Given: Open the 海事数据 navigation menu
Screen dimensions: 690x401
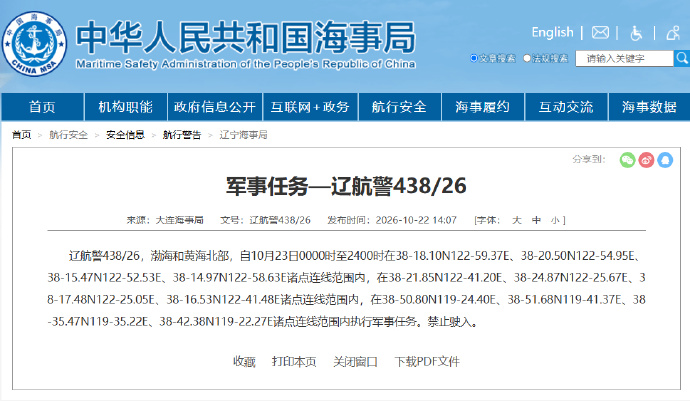Looking at the screenshot, I should 649,107.
